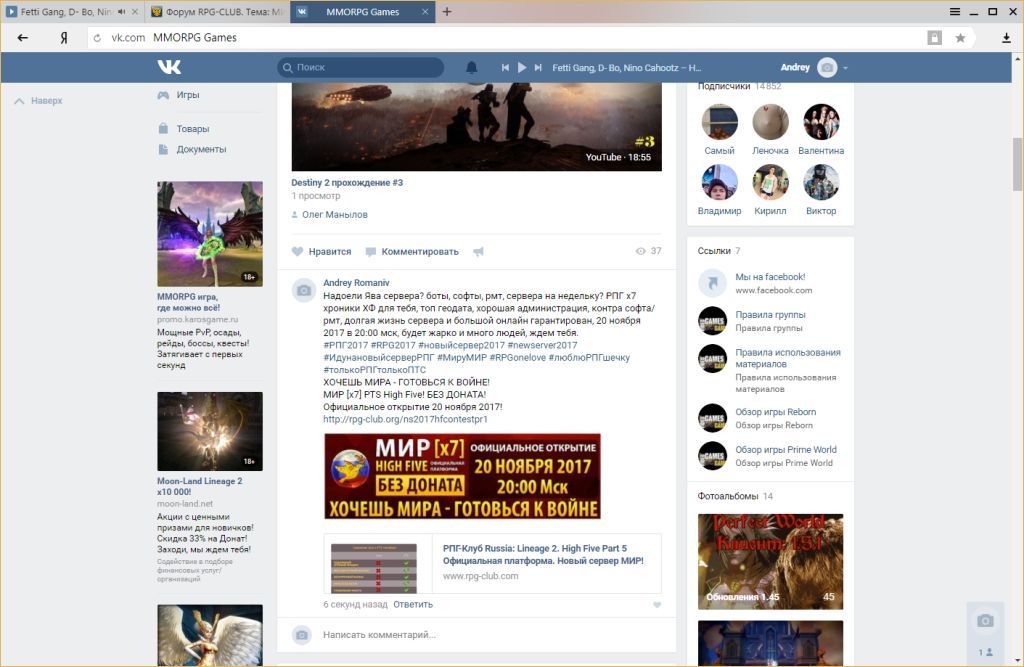Open Правила группы link

770,315
